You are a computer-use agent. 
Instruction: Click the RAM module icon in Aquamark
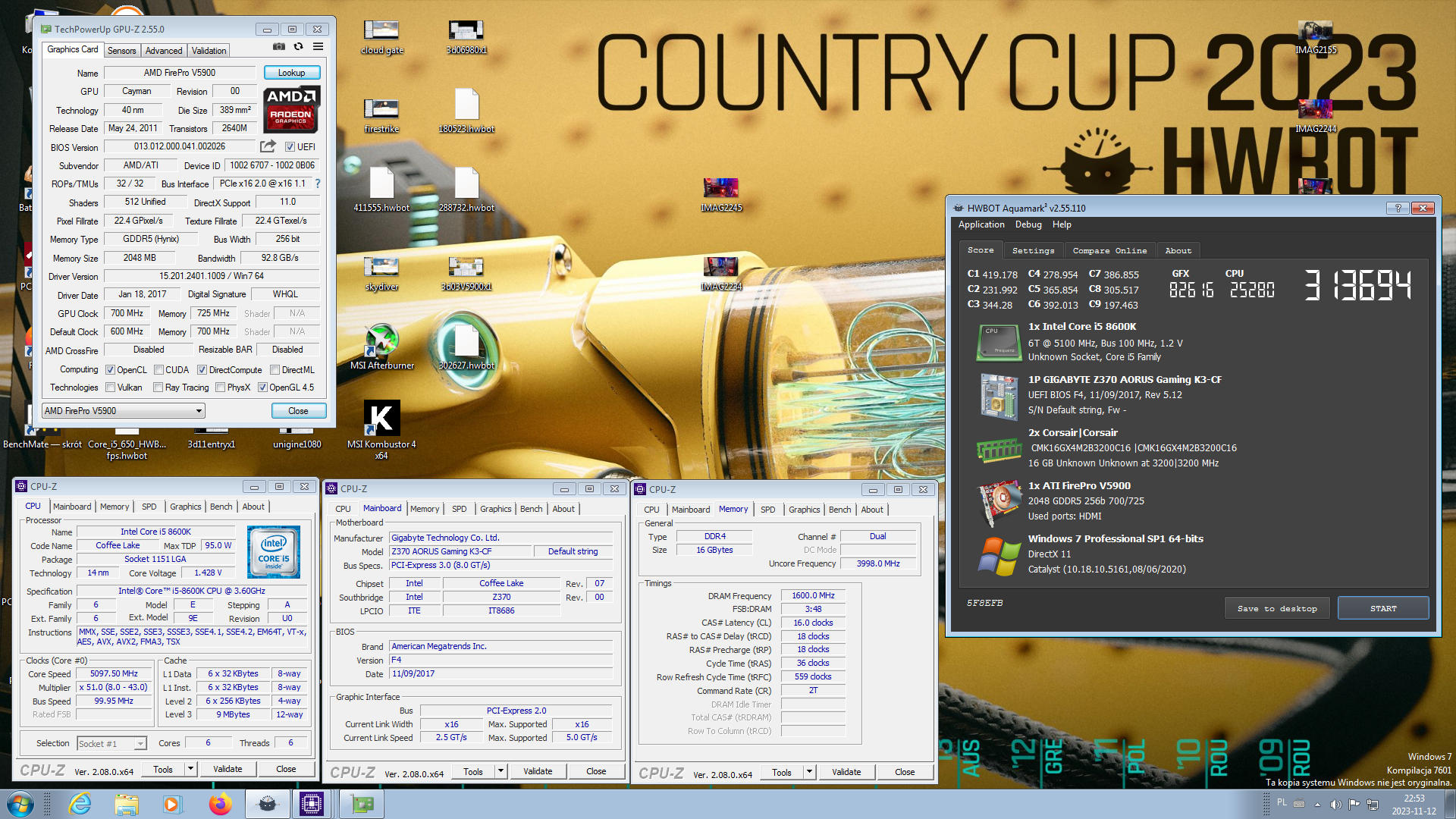999,450
